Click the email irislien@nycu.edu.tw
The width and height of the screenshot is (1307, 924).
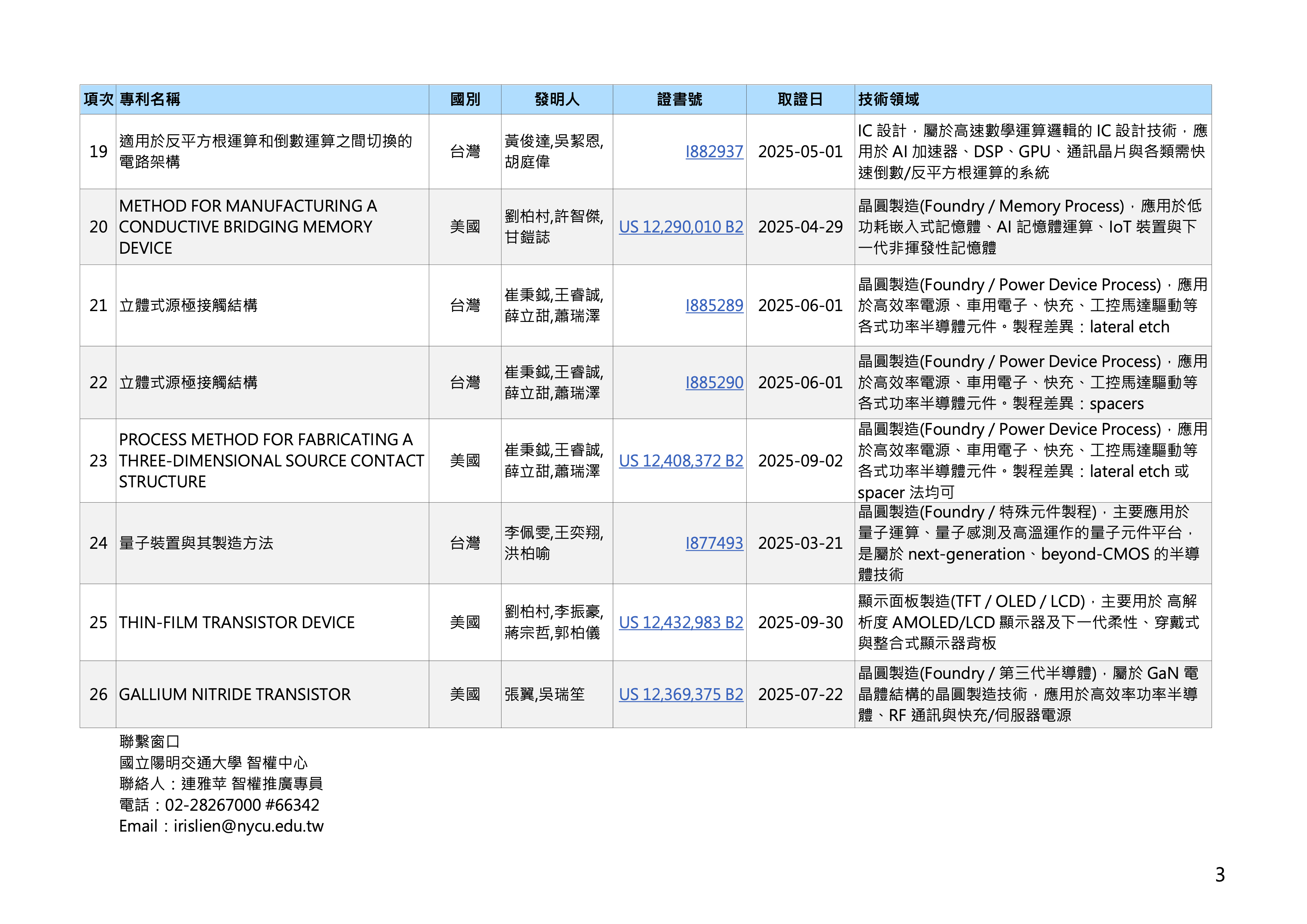coord(248,826)
